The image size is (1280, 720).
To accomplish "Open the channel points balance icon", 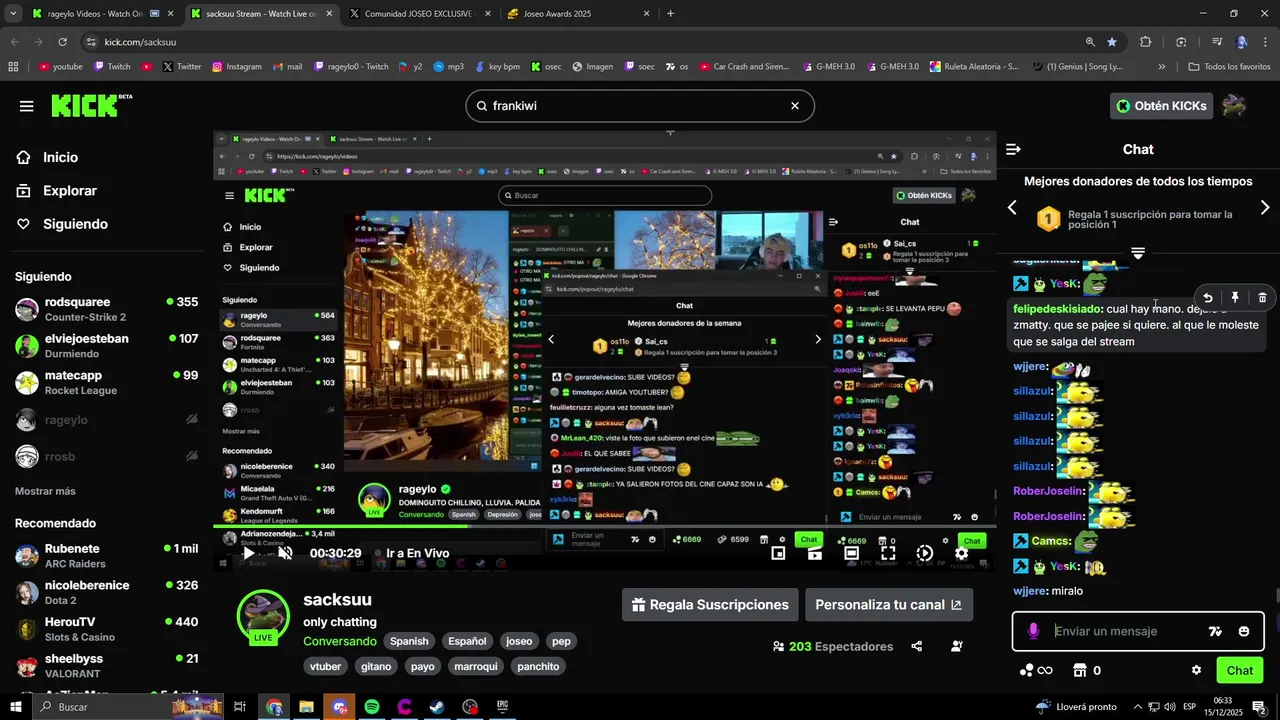I will (1036, 670).
